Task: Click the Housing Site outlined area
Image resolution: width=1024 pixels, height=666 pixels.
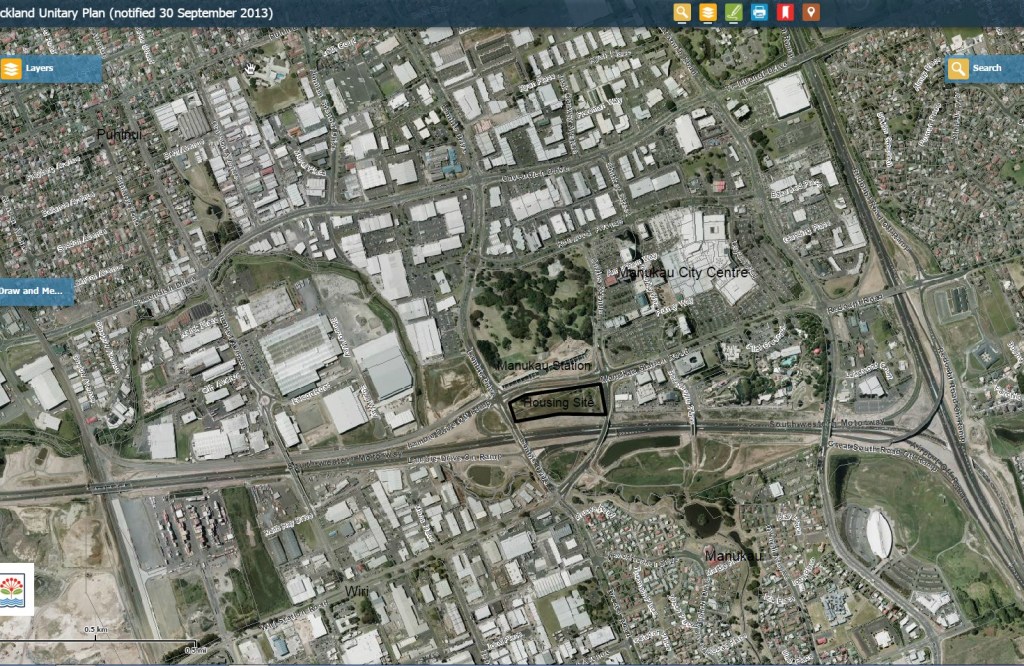Action: 558,402
